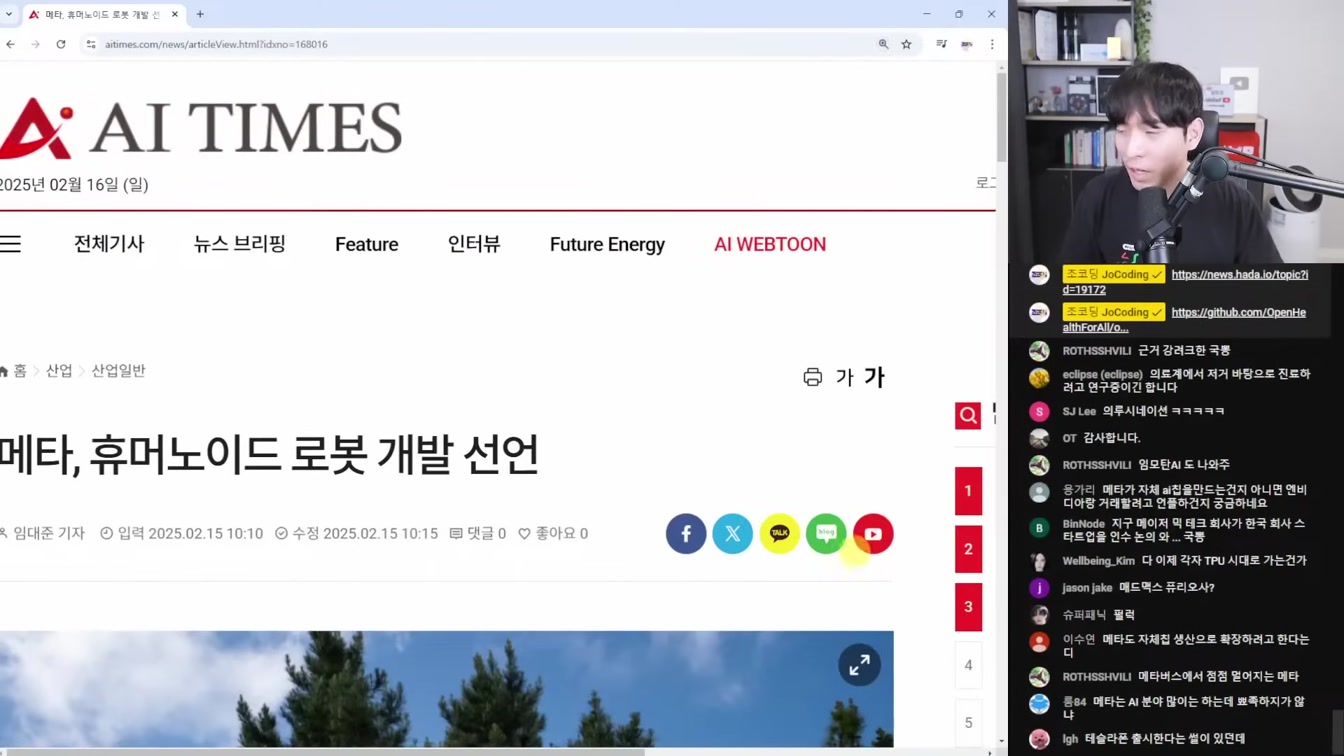Open news.hada.io link in chat

(x=1185, y=282)
